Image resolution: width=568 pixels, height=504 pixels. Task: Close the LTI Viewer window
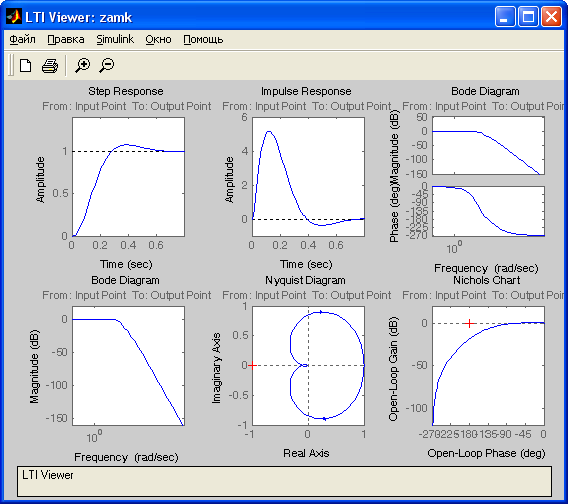[x=551, y=17]
